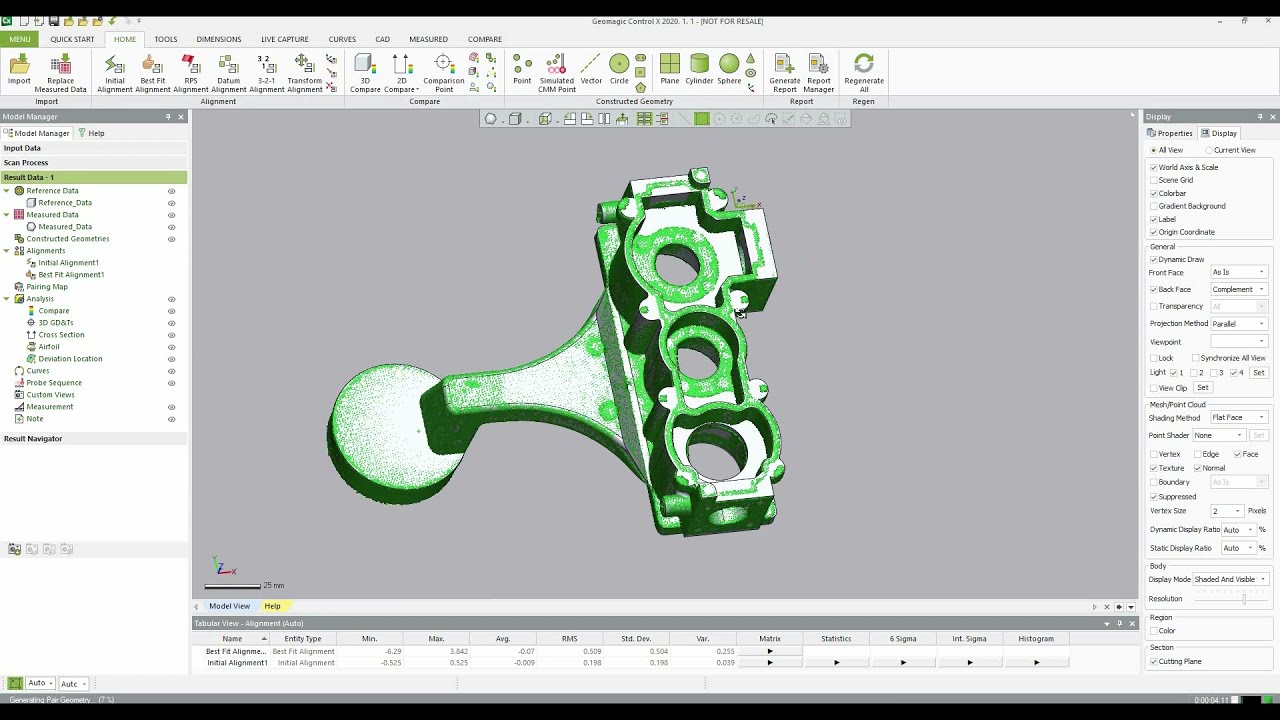Open Best Fit Alignment tool
The height and width of the screenshot is (720, 1280).
pyautogui.click(x=152, y=73)
